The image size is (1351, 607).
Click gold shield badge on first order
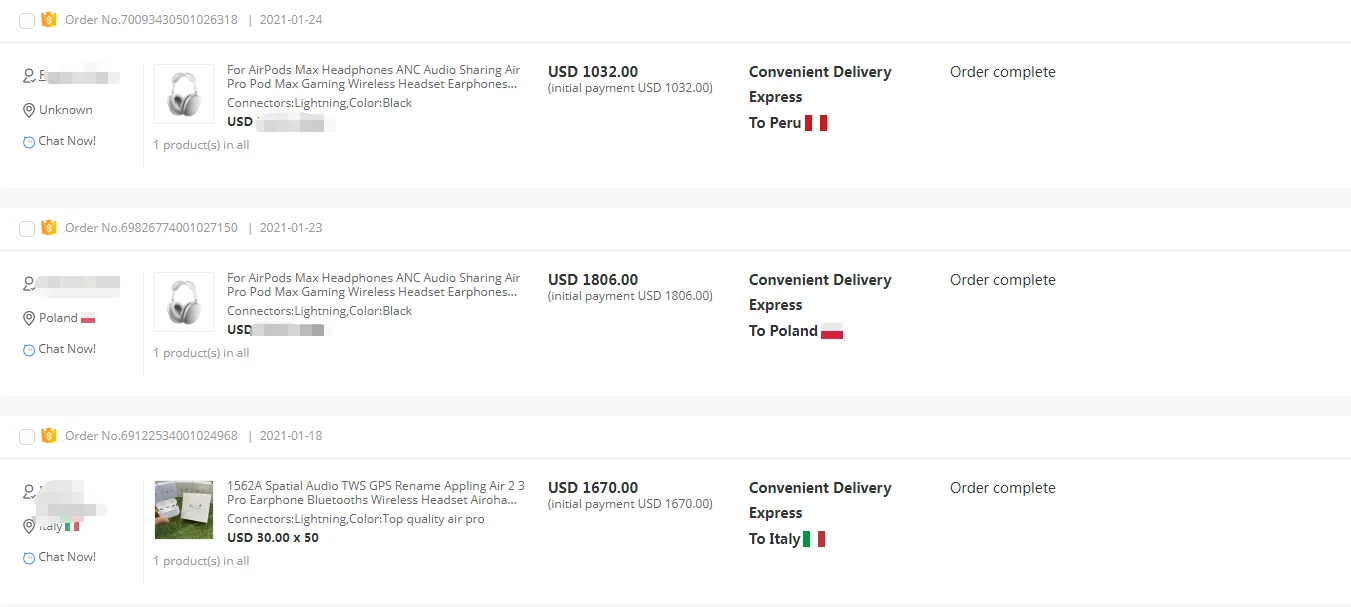coord(49,19)
